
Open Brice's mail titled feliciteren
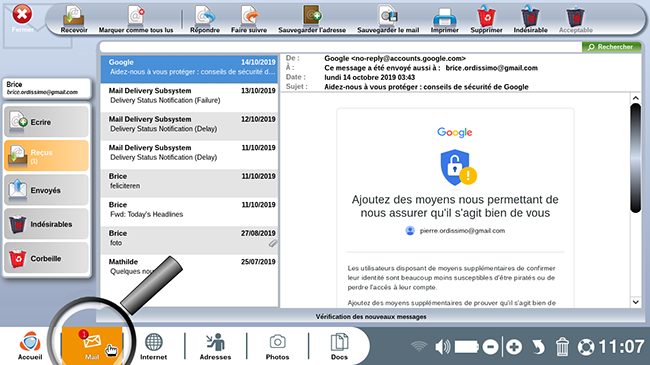189,182
